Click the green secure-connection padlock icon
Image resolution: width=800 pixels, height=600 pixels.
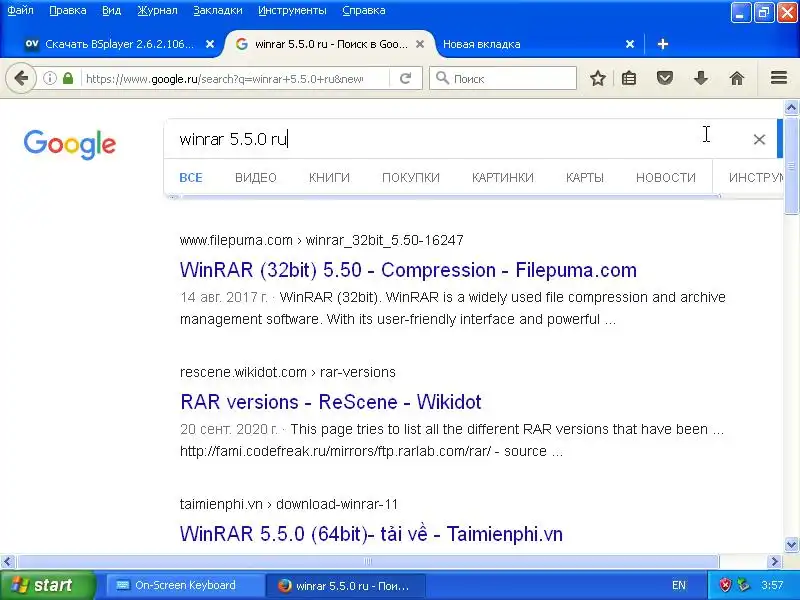pyautogui.click(x=68, y=78)
